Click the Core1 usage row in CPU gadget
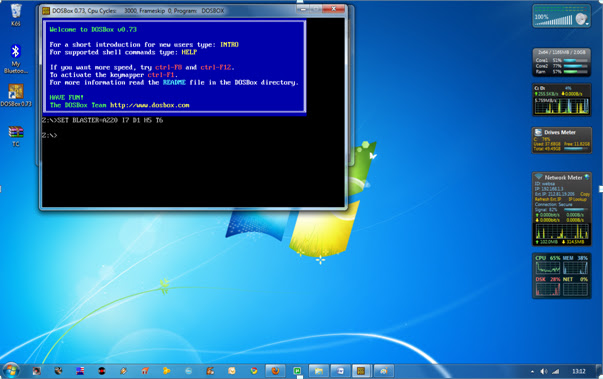This screenshot has width=603, height=379. point(561,60)
